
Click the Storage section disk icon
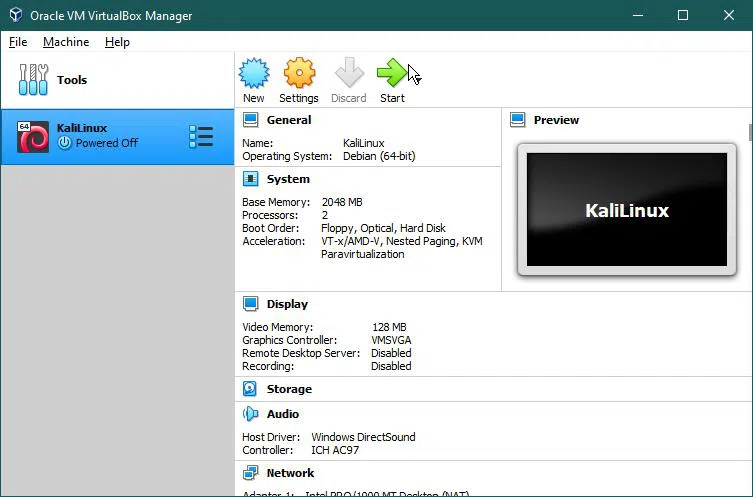250,388
